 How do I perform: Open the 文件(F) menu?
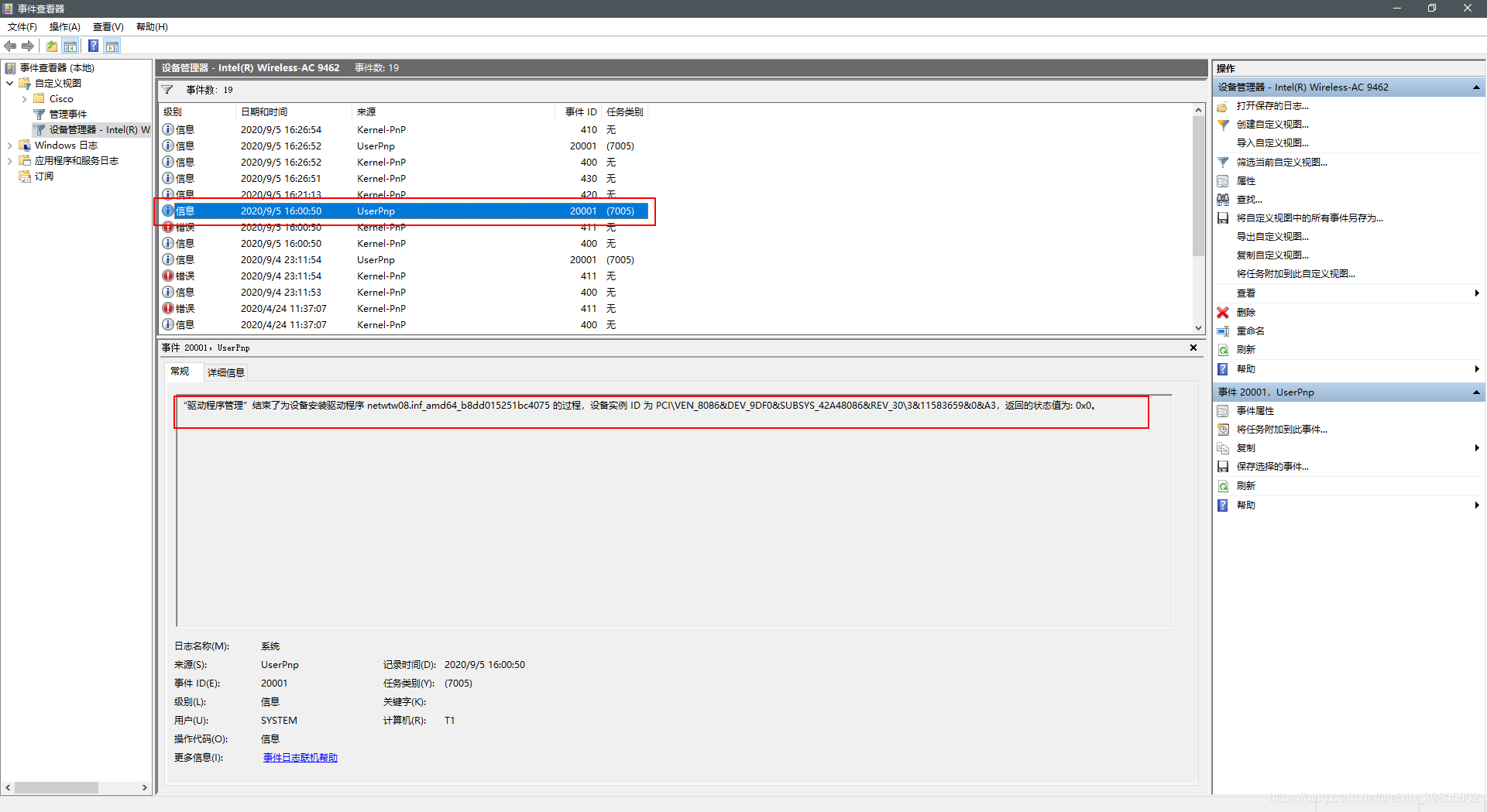pos(22,27)
